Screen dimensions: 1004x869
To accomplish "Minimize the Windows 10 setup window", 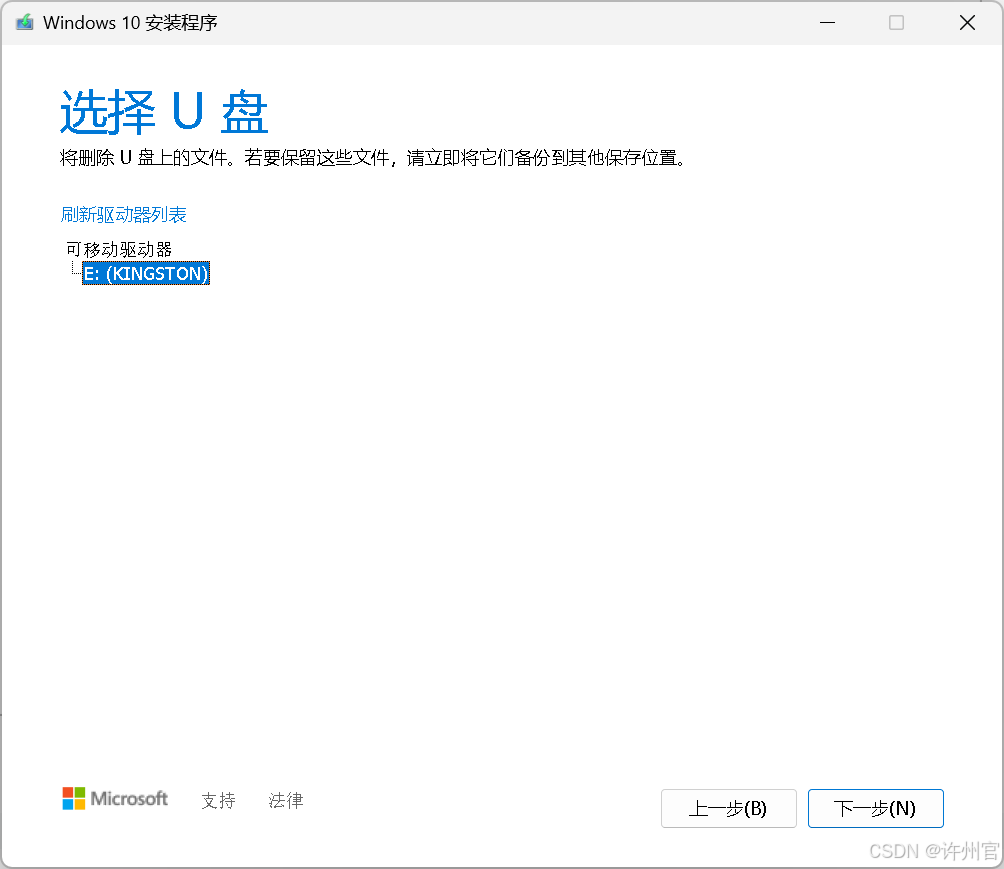I will 827,22.
